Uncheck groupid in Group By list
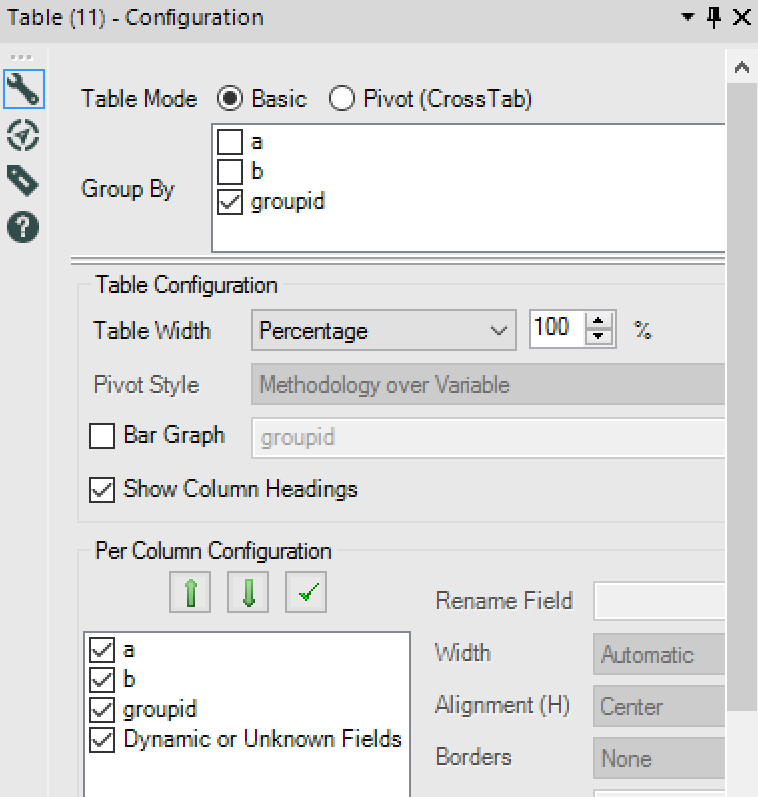The image size is (758, 797). coord(230,202)
